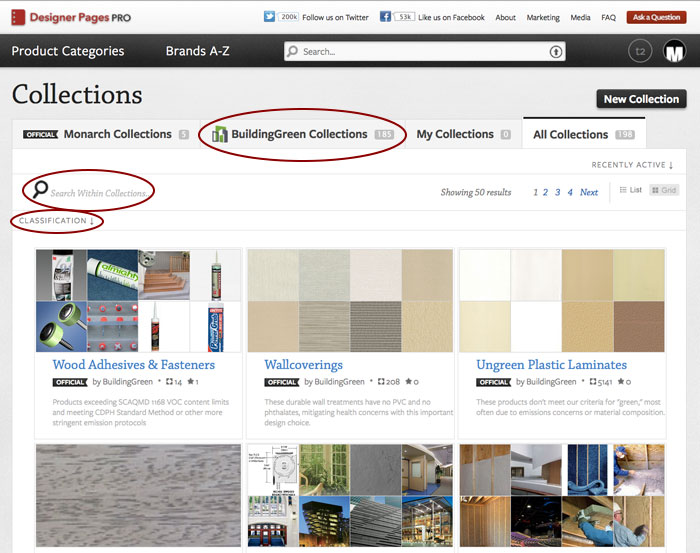Open the FAQ link
Viewport: 700px width, 553px height.
(x=608, y=17)
